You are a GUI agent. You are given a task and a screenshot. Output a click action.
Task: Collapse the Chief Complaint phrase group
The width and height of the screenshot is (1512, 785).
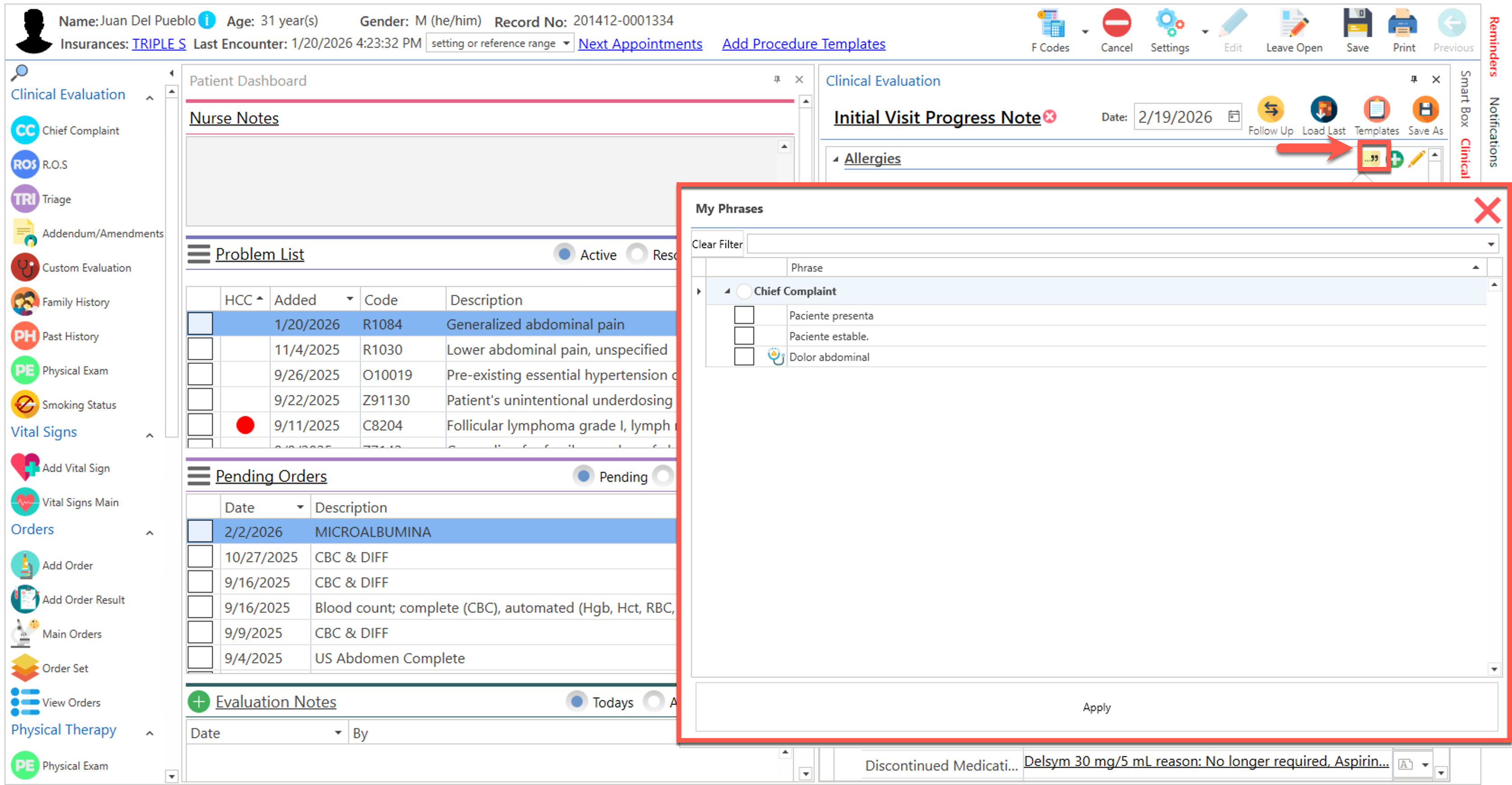[x=727, y=291]
